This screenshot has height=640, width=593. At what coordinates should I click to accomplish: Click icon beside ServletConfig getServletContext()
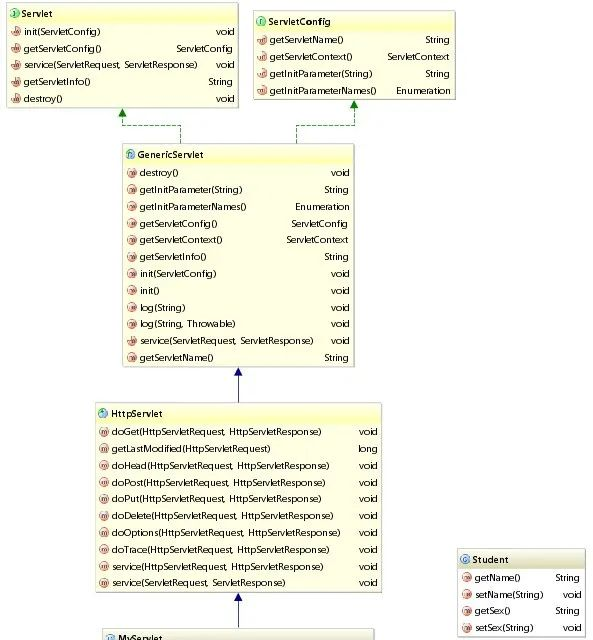[262, 57]
